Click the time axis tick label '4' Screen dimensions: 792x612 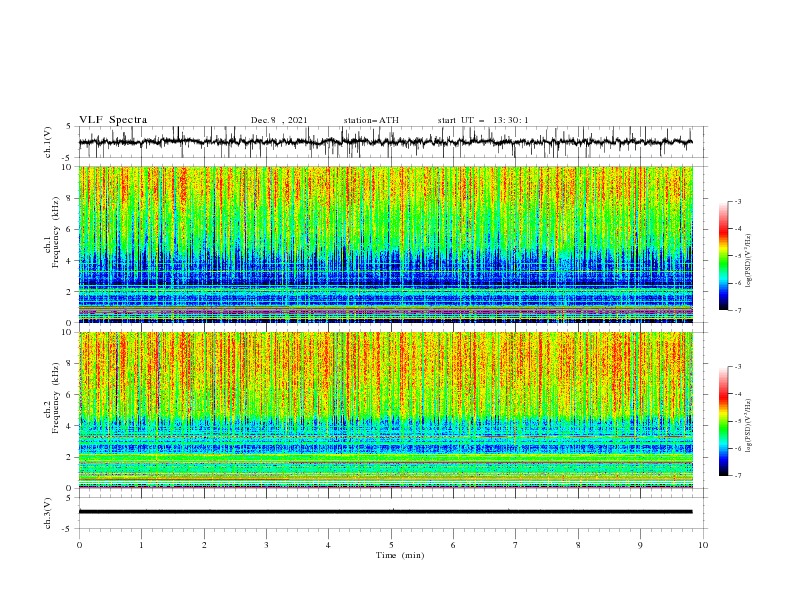click(328, 545)
